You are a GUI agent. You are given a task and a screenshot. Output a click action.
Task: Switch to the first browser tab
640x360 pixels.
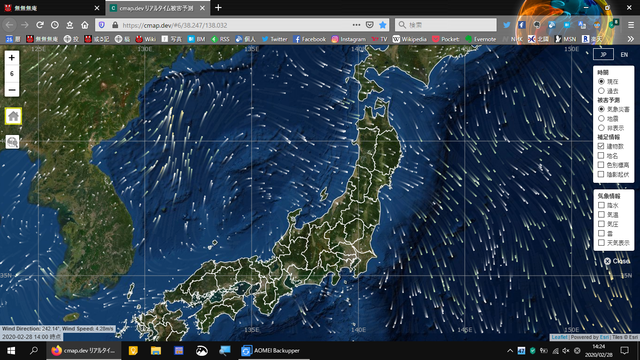point(51,8)
